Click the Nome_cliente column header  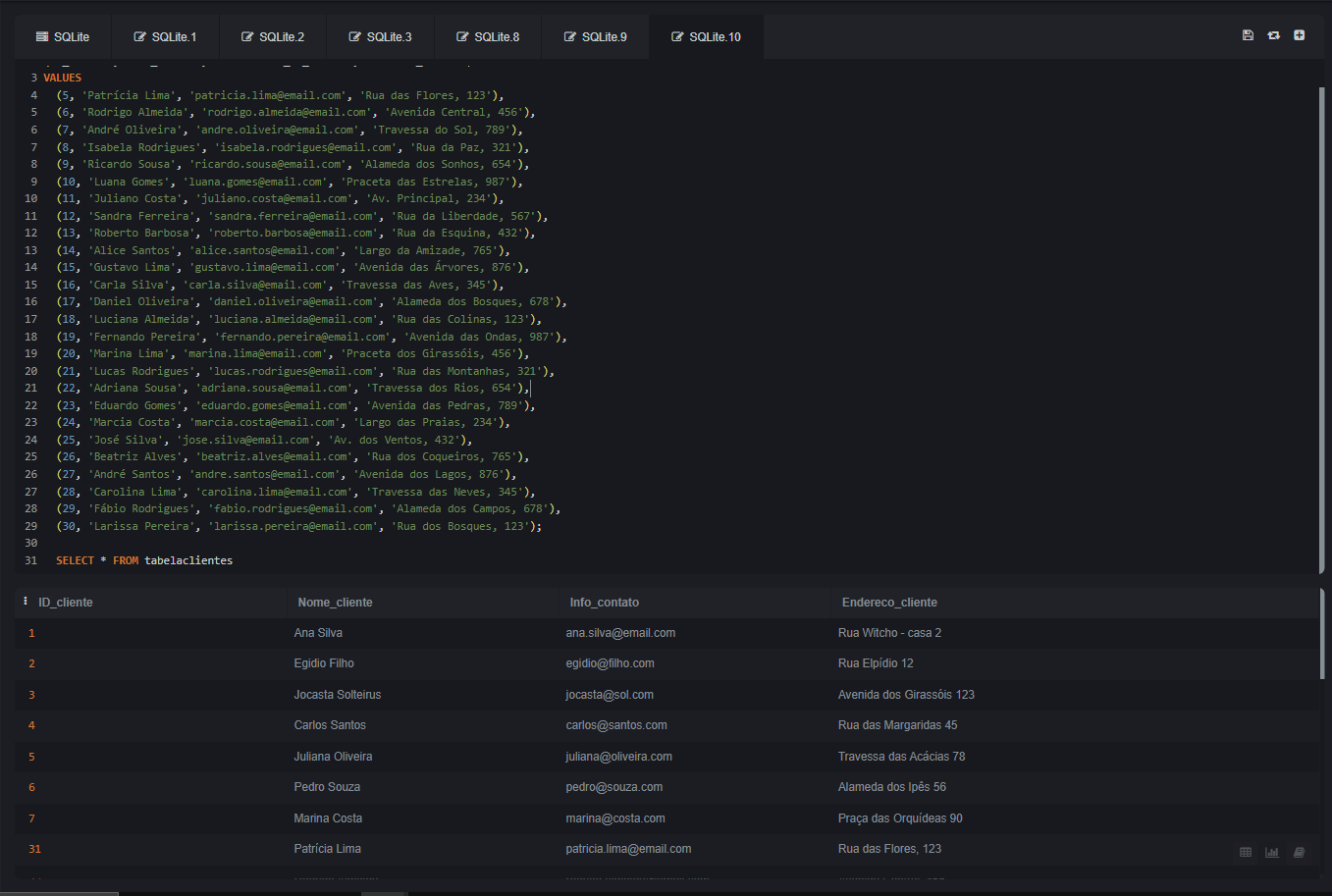coord(335,603)
